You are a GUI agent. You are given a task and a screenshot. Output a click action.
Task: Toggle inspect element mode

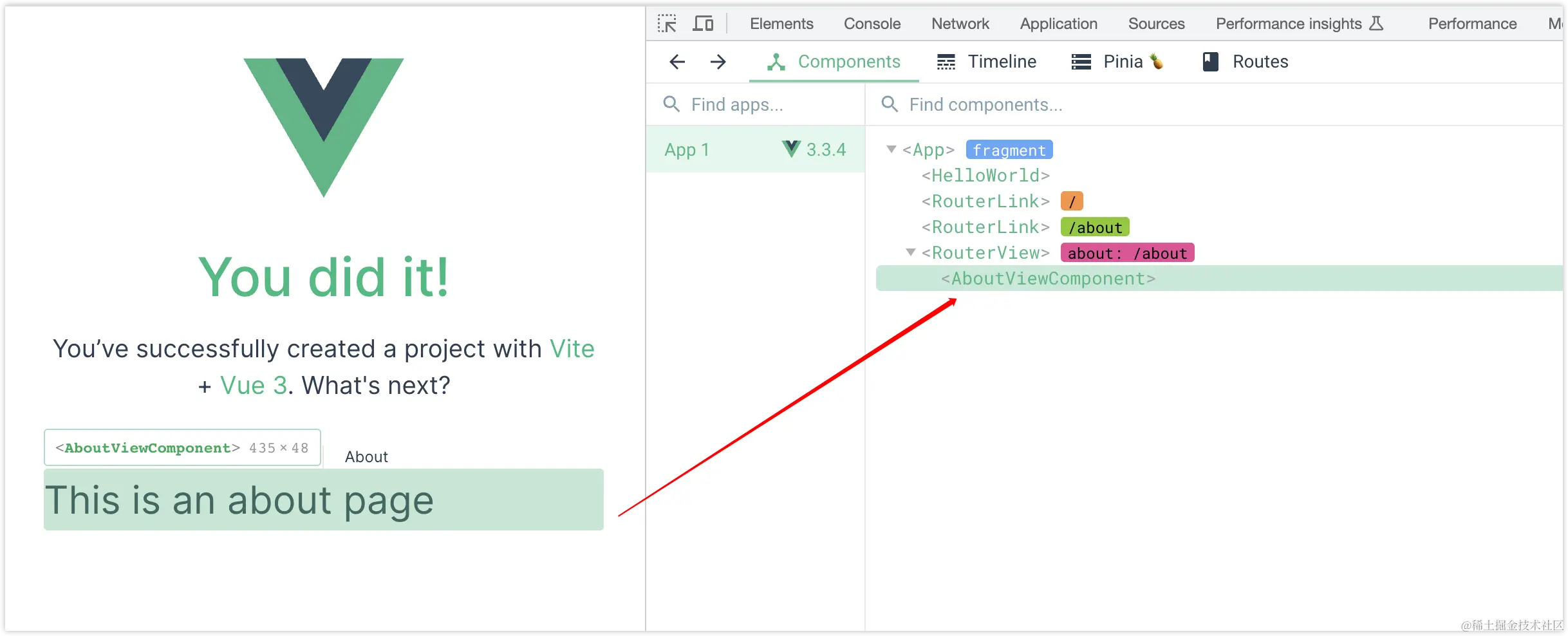pyautogui.click(x=667, y=23)
